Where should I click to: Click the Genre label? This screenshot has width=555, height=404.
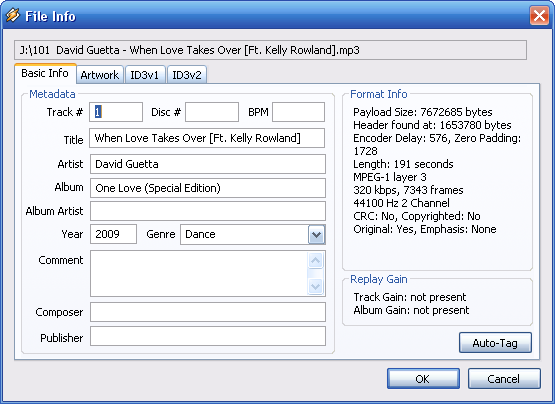[x=161, y=234]
